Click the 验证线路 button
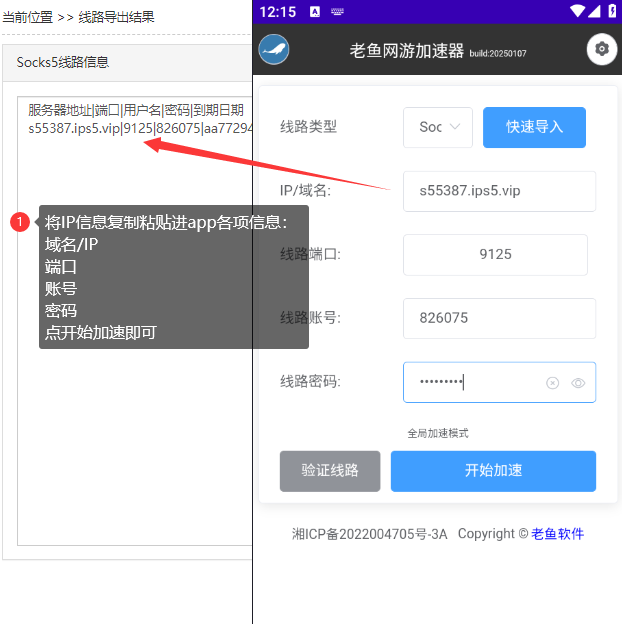 click(x=330, y=471)
